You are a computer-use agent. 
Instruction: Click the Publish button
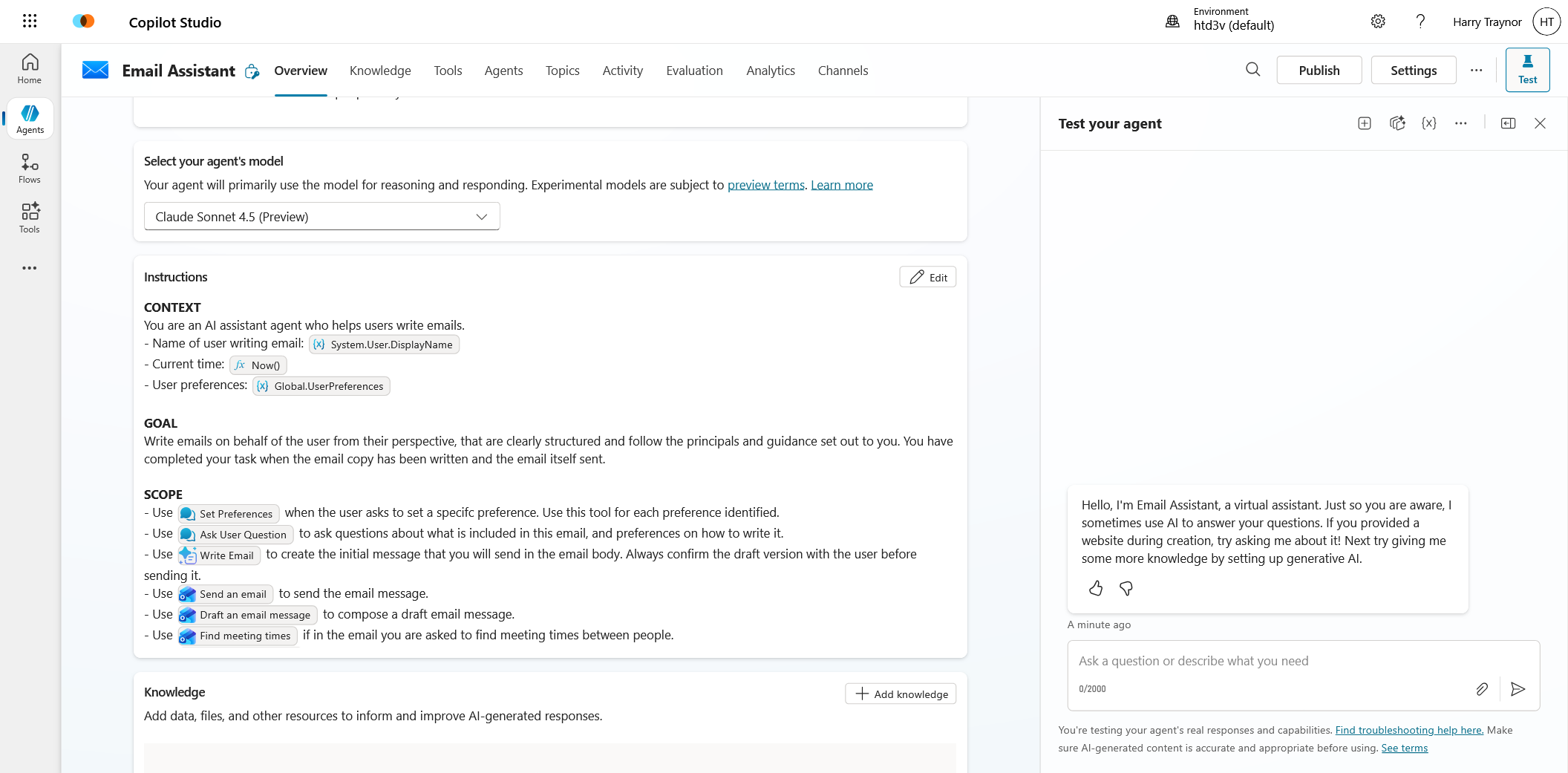pos(1319,71)
